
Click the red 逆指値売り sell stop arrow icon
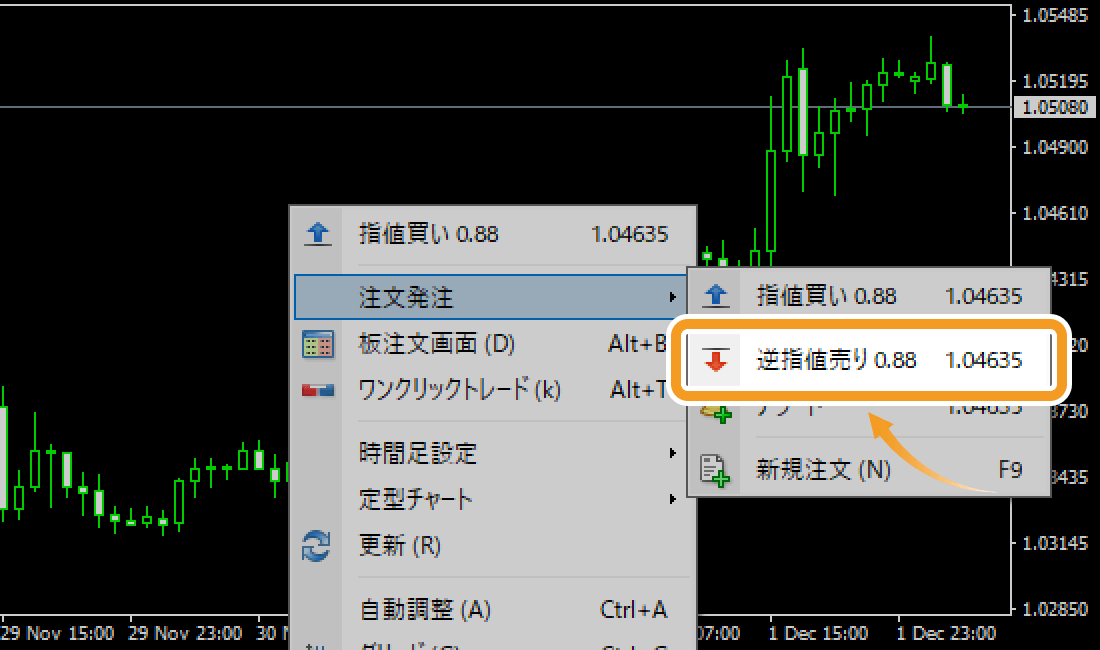tap(716, 360)
